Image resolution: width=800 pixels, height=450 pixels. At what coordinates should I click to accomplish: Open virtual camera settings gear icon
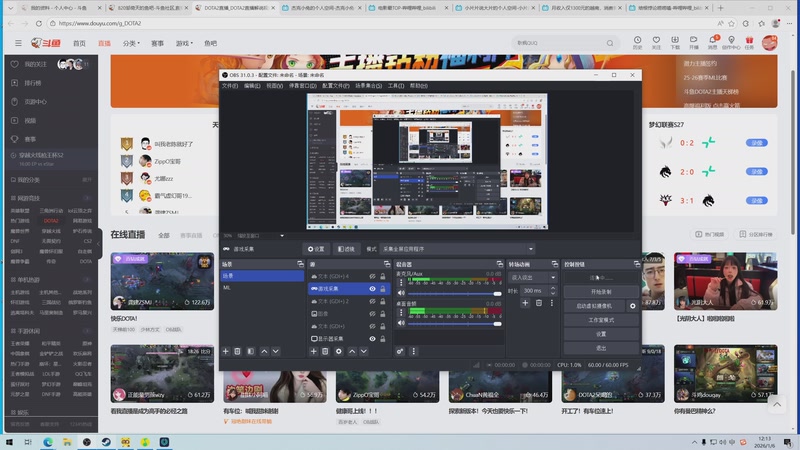633,306
